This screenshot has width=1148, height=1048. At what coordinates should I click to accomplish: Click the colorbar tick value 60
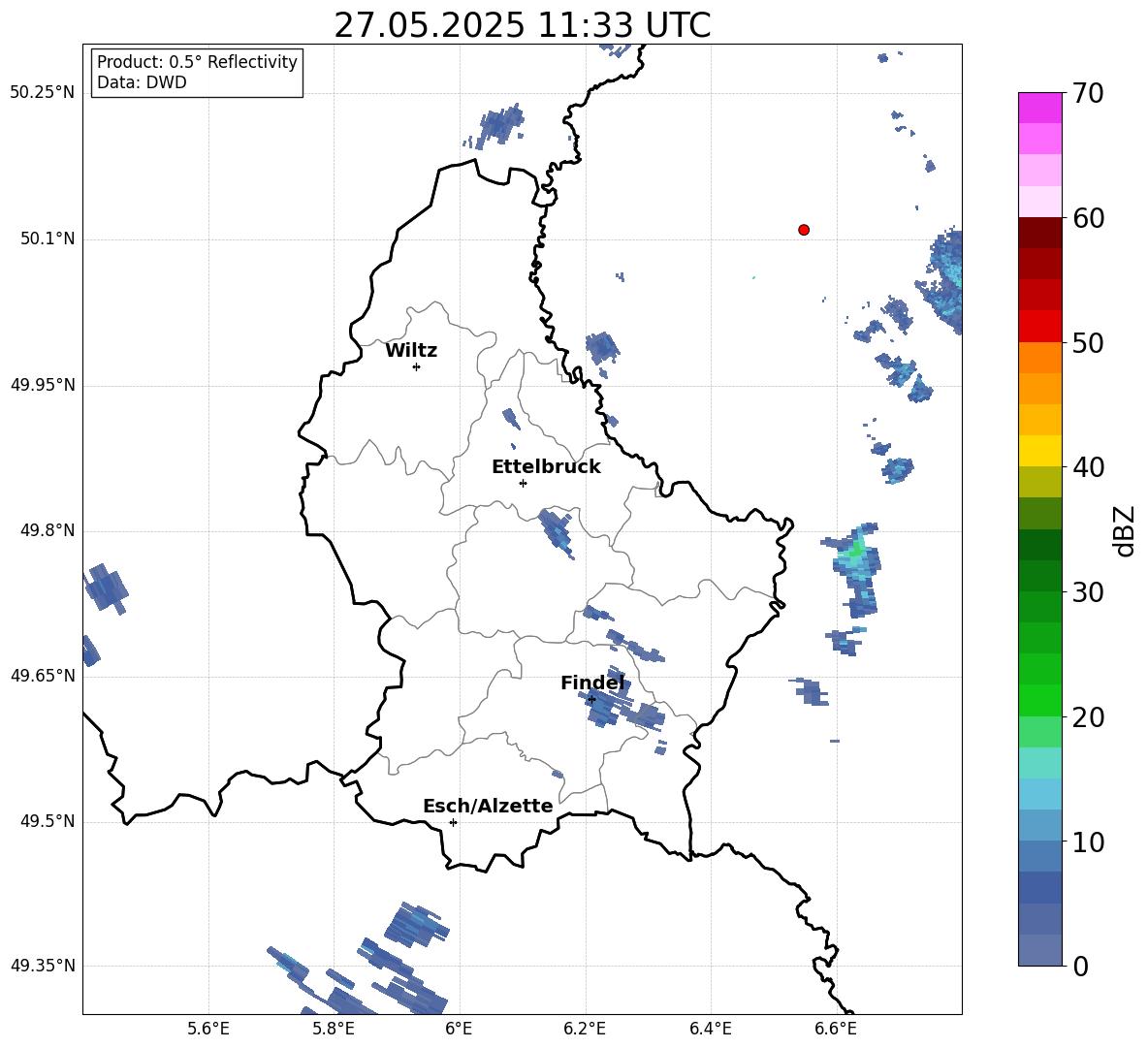coord(1088,218)
